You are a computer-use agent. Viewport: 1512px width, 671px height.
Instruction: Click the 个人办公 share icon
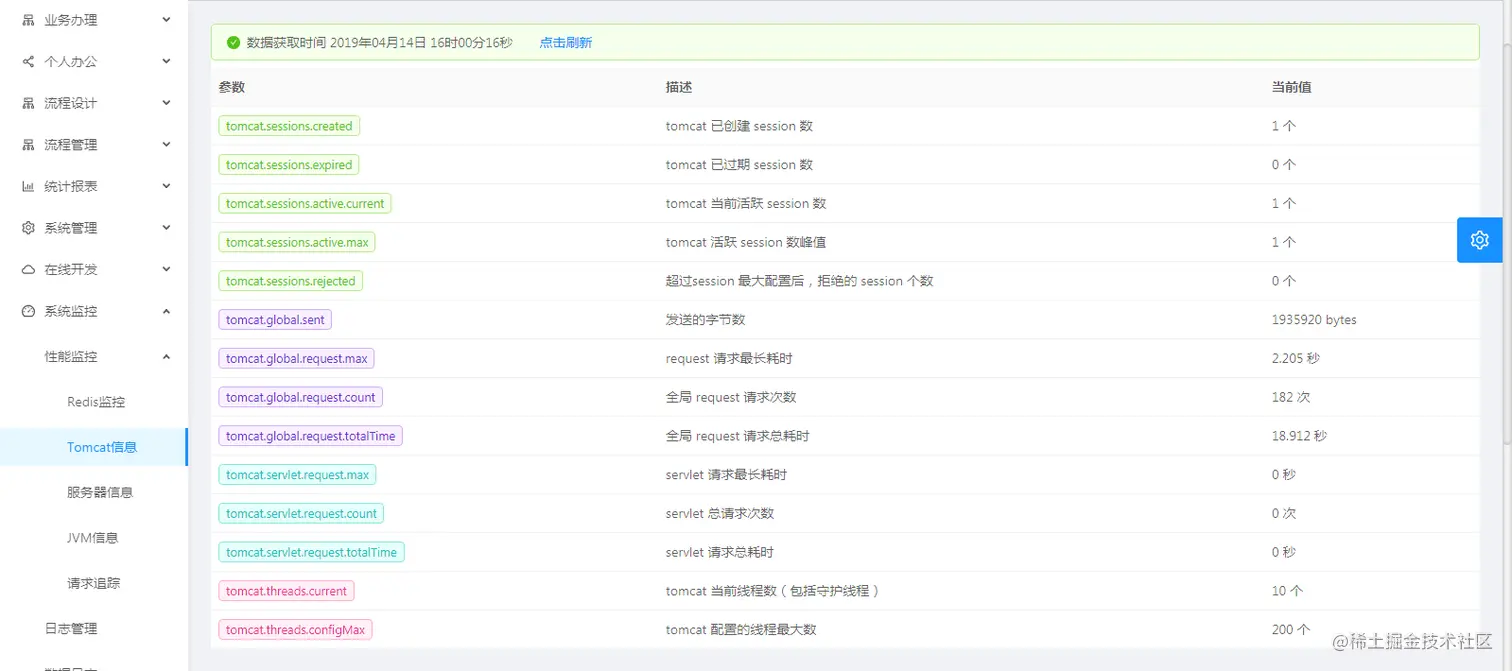pos(27,61)
